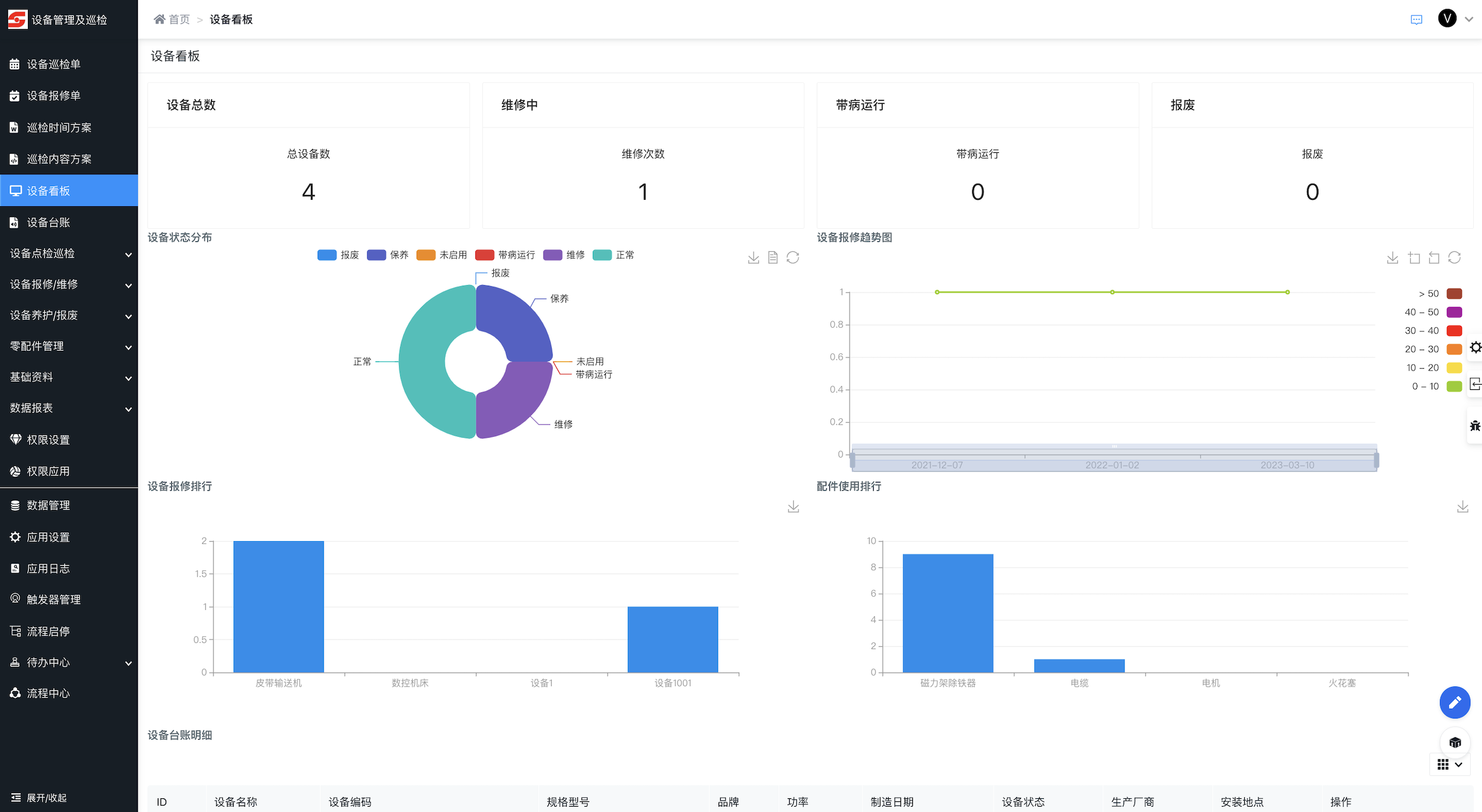Expand the 零配件管理 sidebar section
This screenshot has height=812, width=1482.
pos(69,346)
